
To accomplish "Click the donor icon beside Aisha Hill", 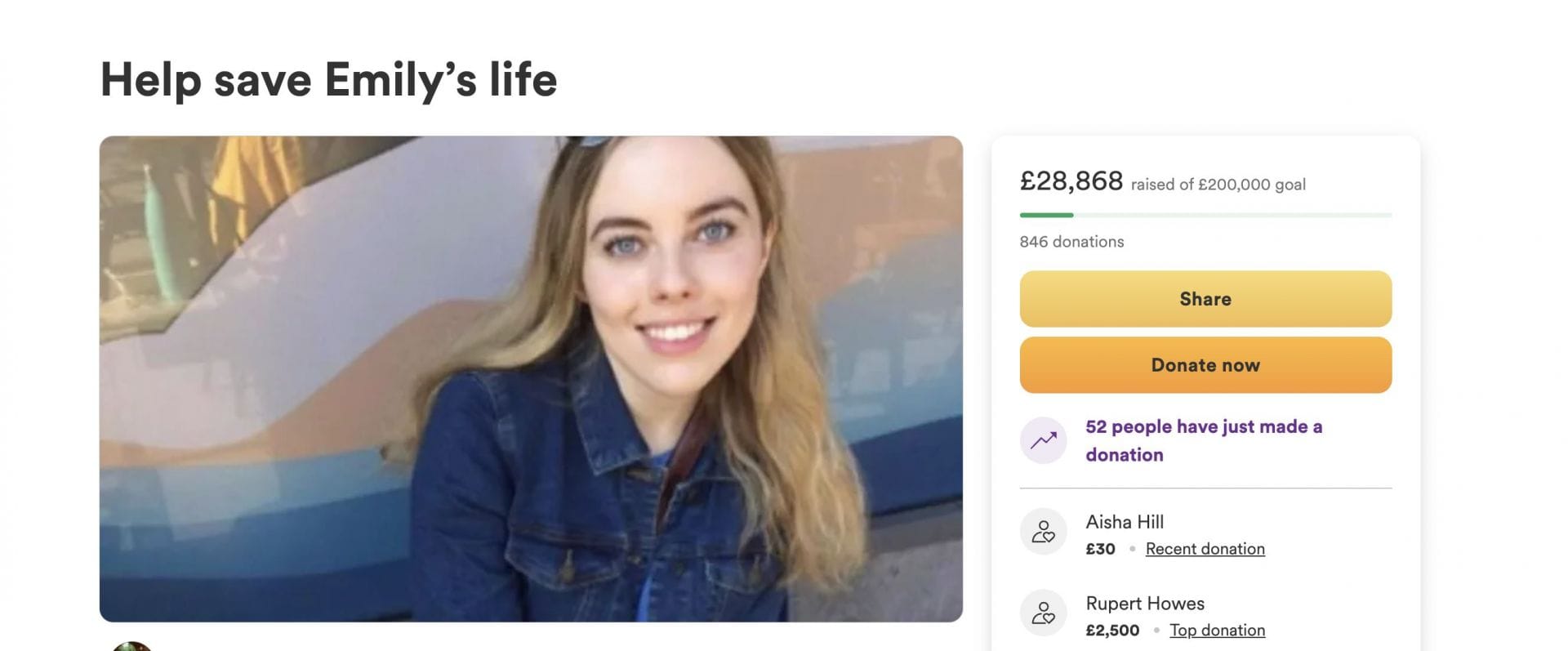I will (1043, 532).
